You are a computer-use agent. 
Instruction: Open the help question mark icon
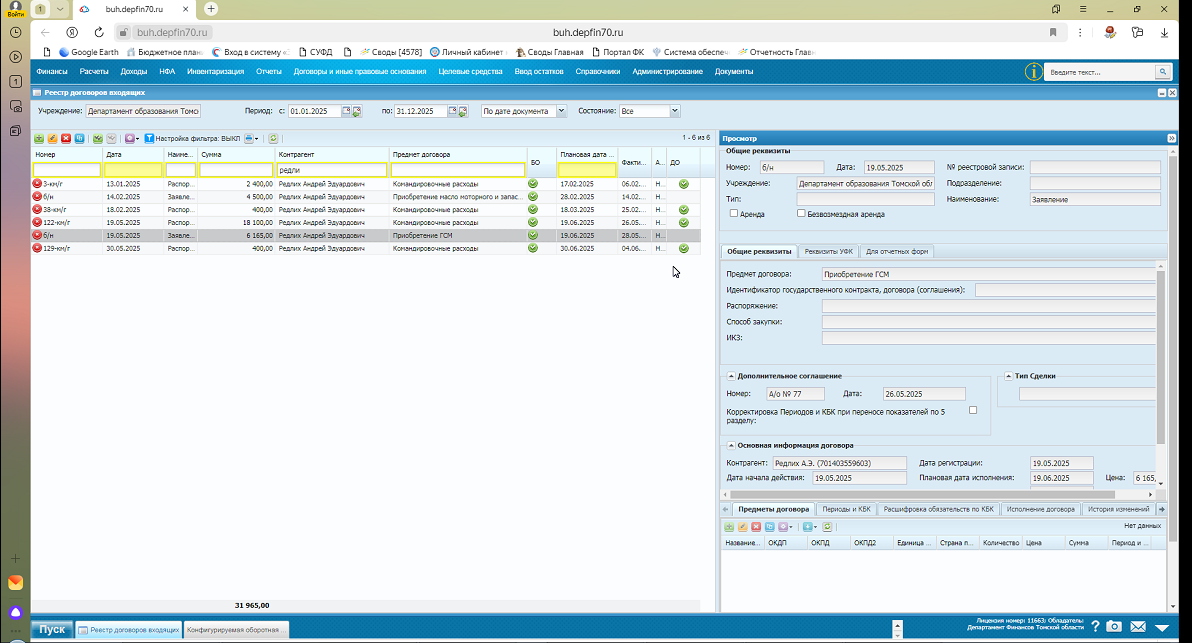click(1095, 627)
